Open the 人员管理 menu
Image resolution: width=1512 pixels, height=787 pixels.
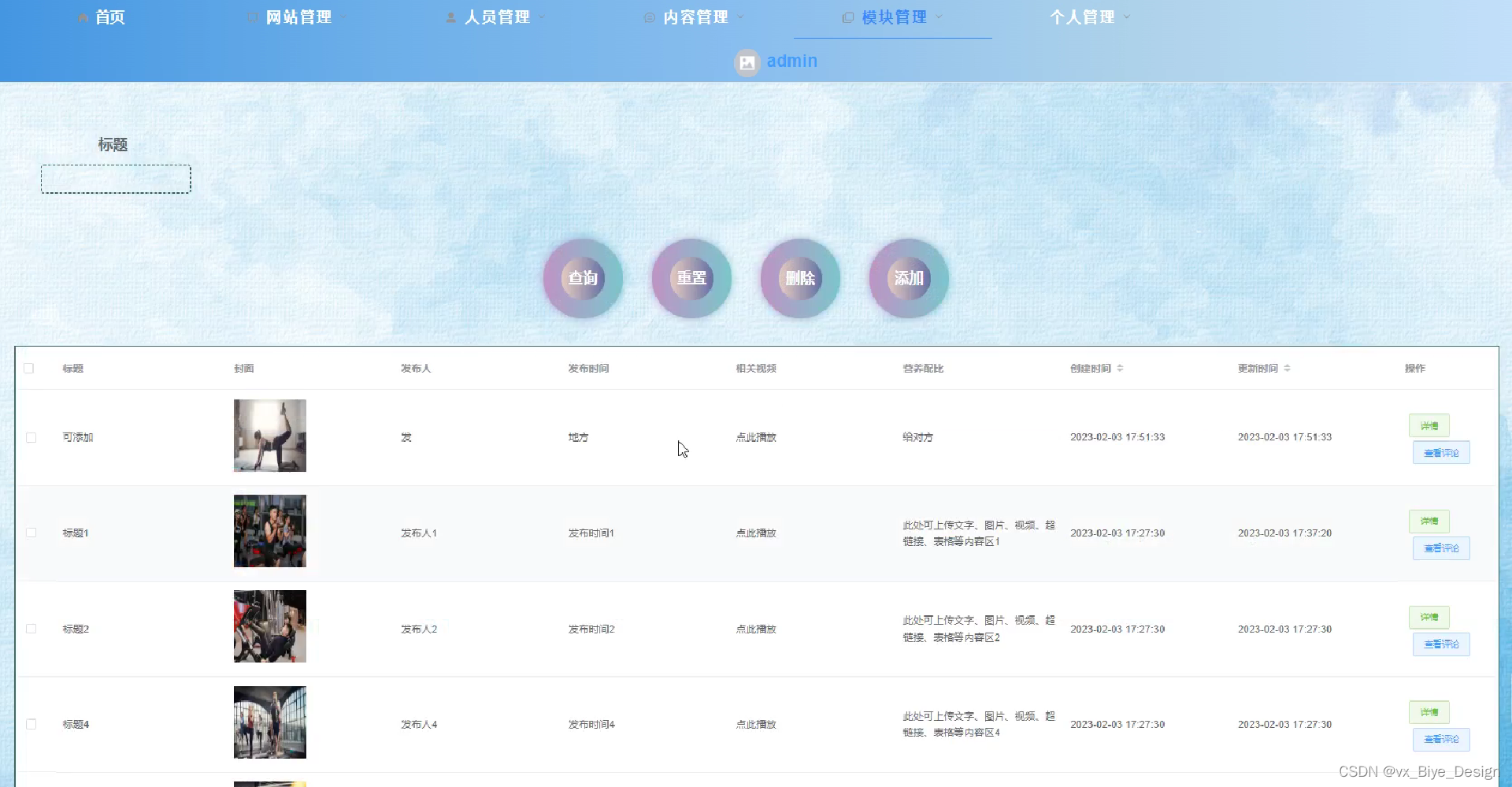(497, 17)
